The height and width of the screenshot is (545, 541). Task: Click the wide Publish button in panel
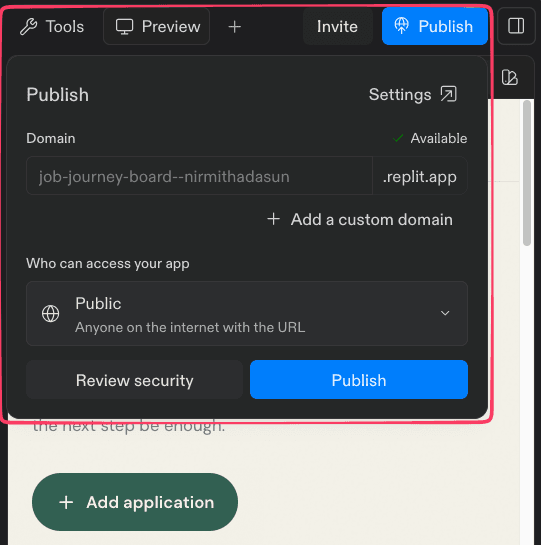(359, 380)
